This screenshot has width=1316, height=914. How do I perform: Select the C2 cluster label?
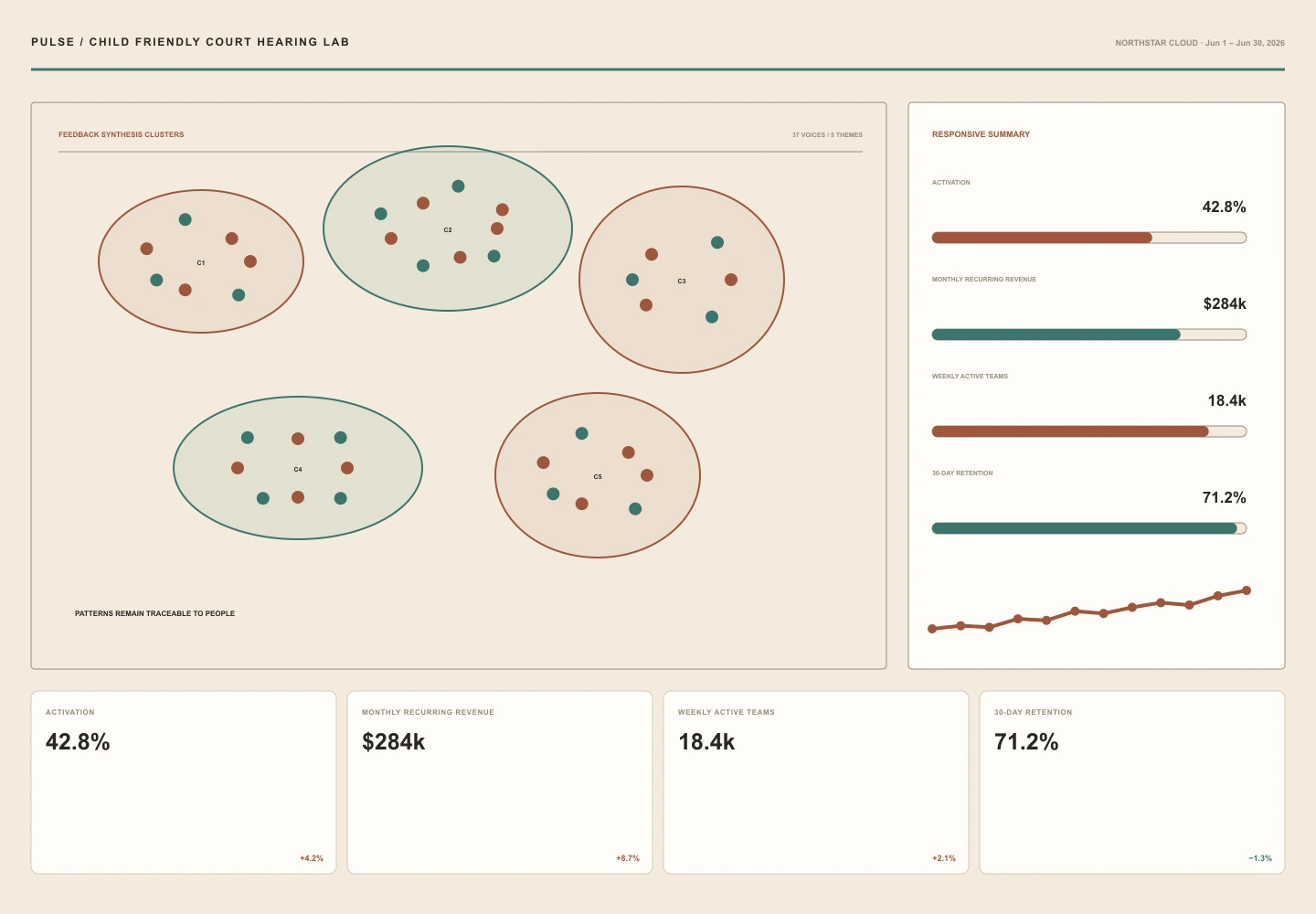(x=448, y=230)
